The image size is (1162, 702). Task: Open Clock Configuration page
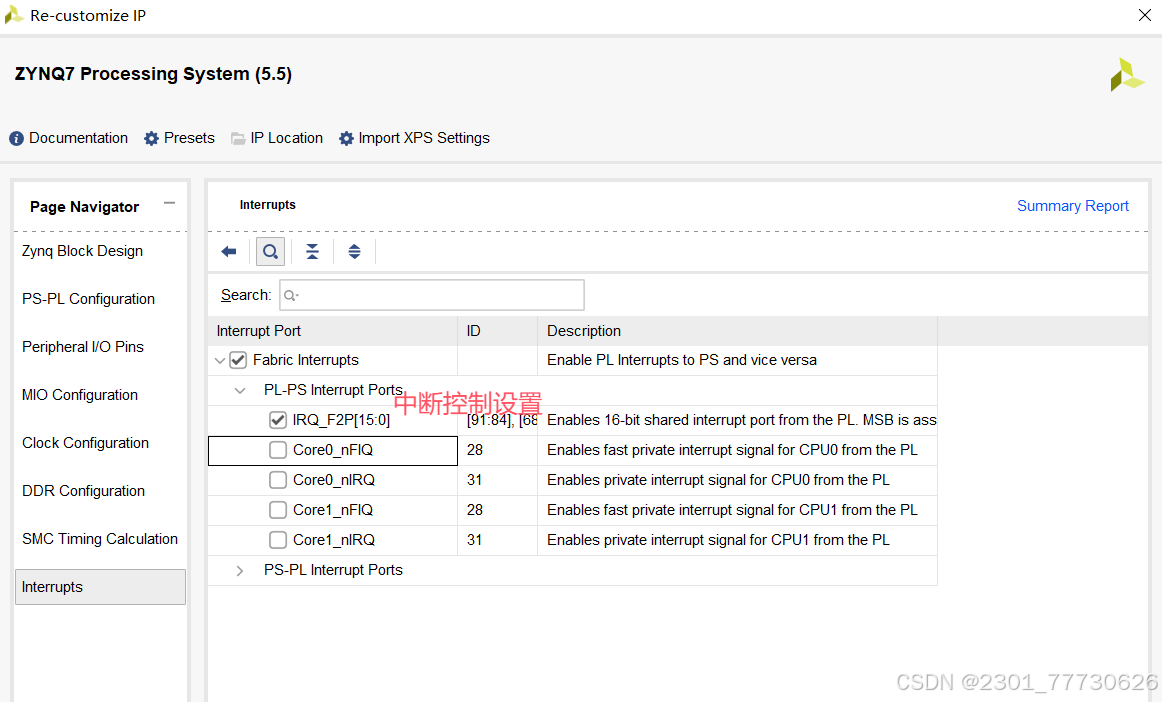(x=85, y=443)
